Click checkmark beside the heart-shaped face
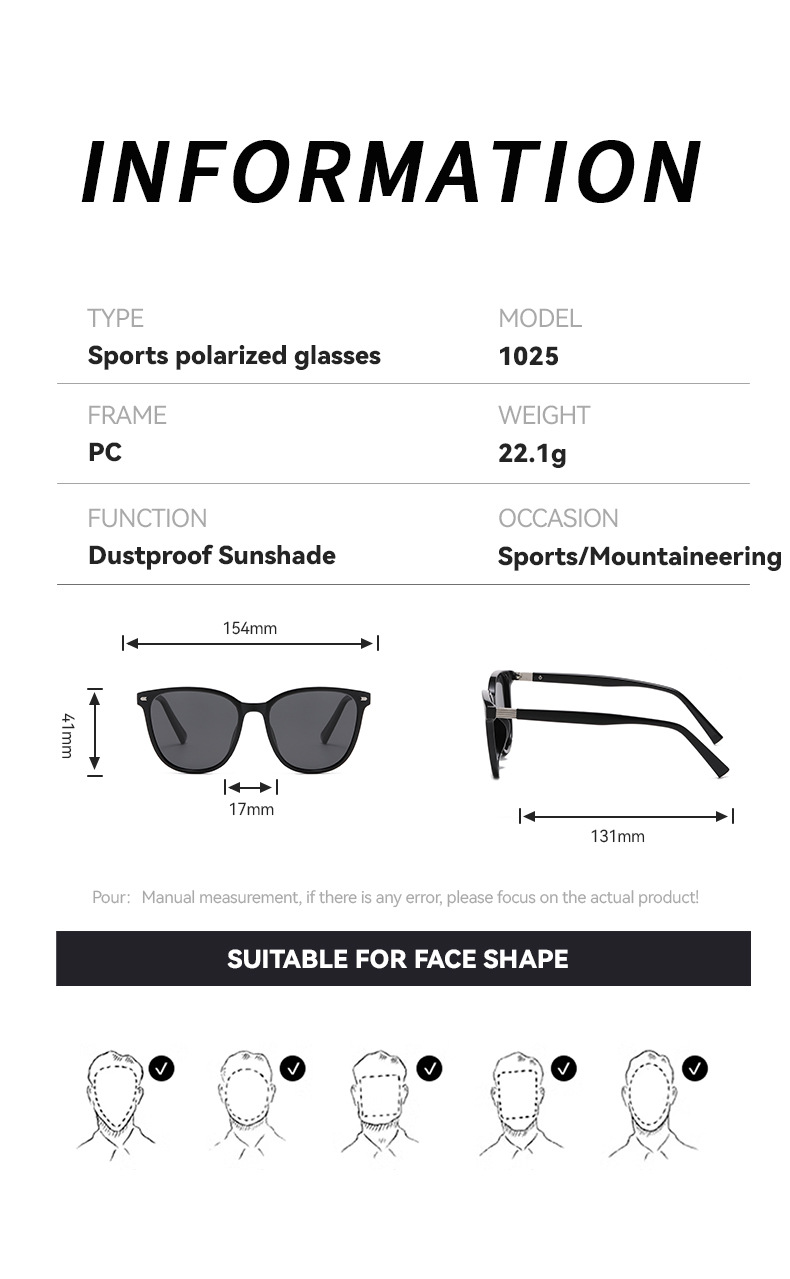 162,1068
